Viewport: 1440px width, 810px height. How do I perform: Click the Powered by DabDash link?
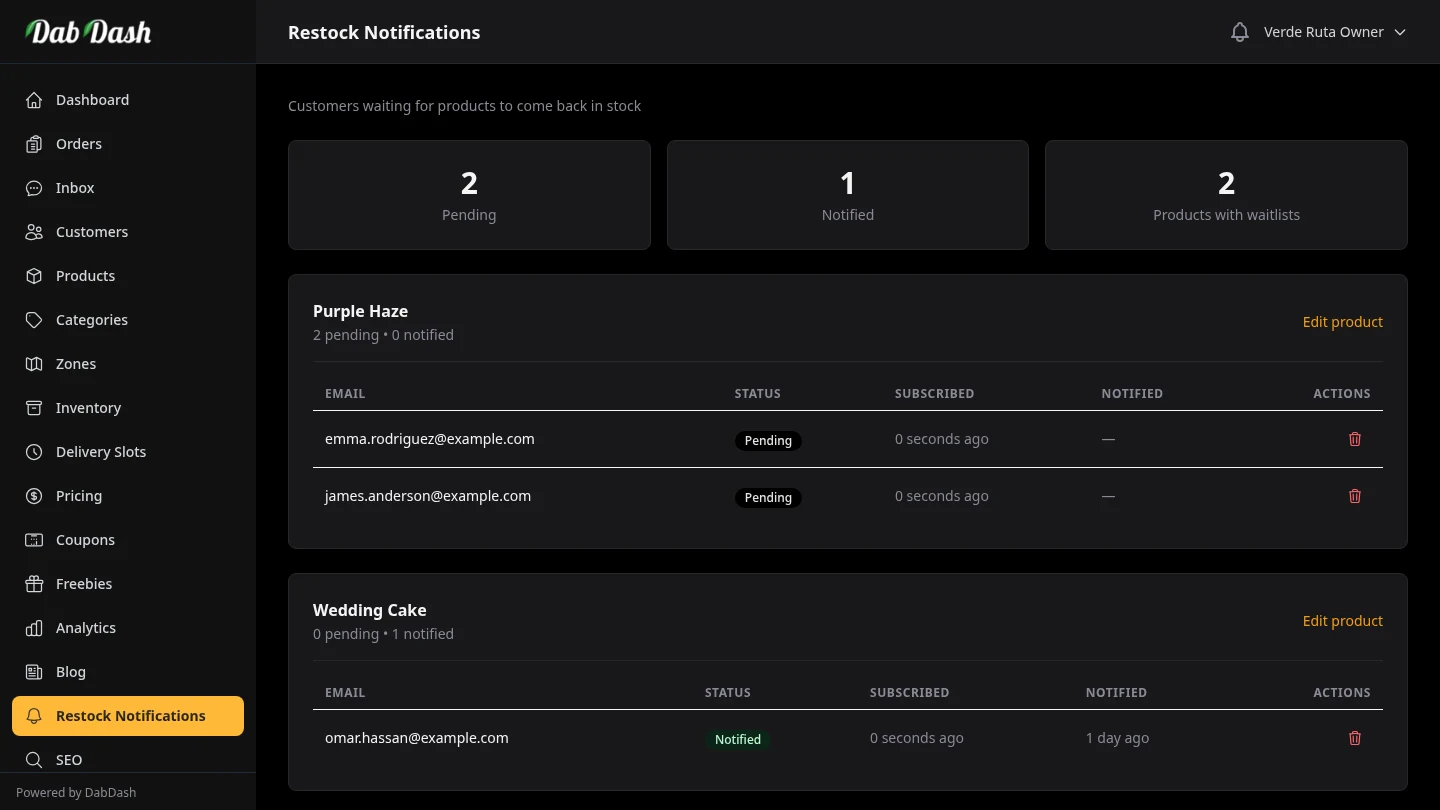click(x=76, y=792)
